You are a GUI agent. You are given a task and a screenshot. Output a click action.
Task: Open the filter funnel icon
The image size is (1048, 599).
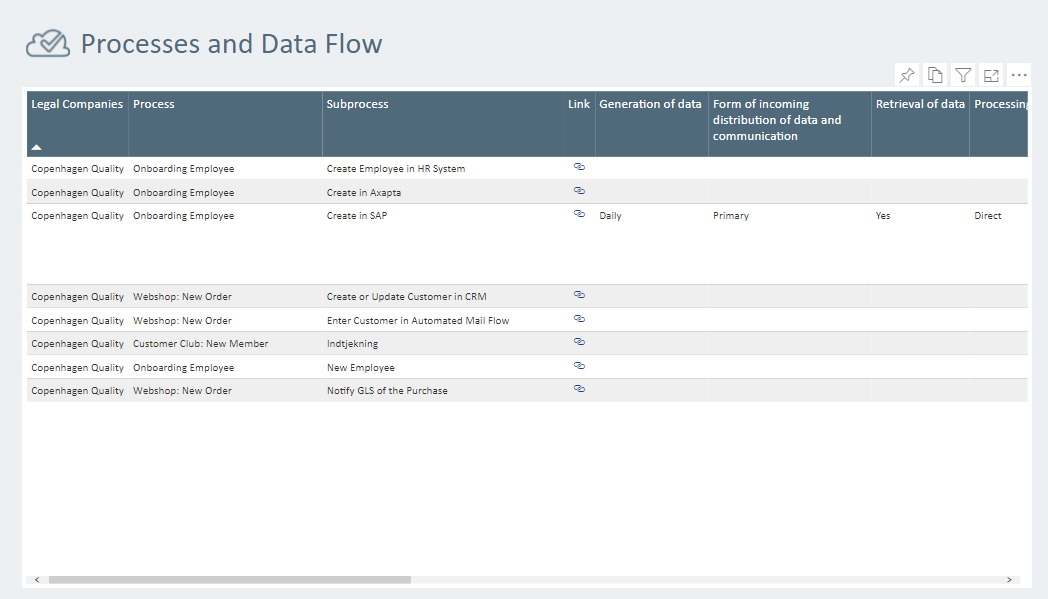963,75
